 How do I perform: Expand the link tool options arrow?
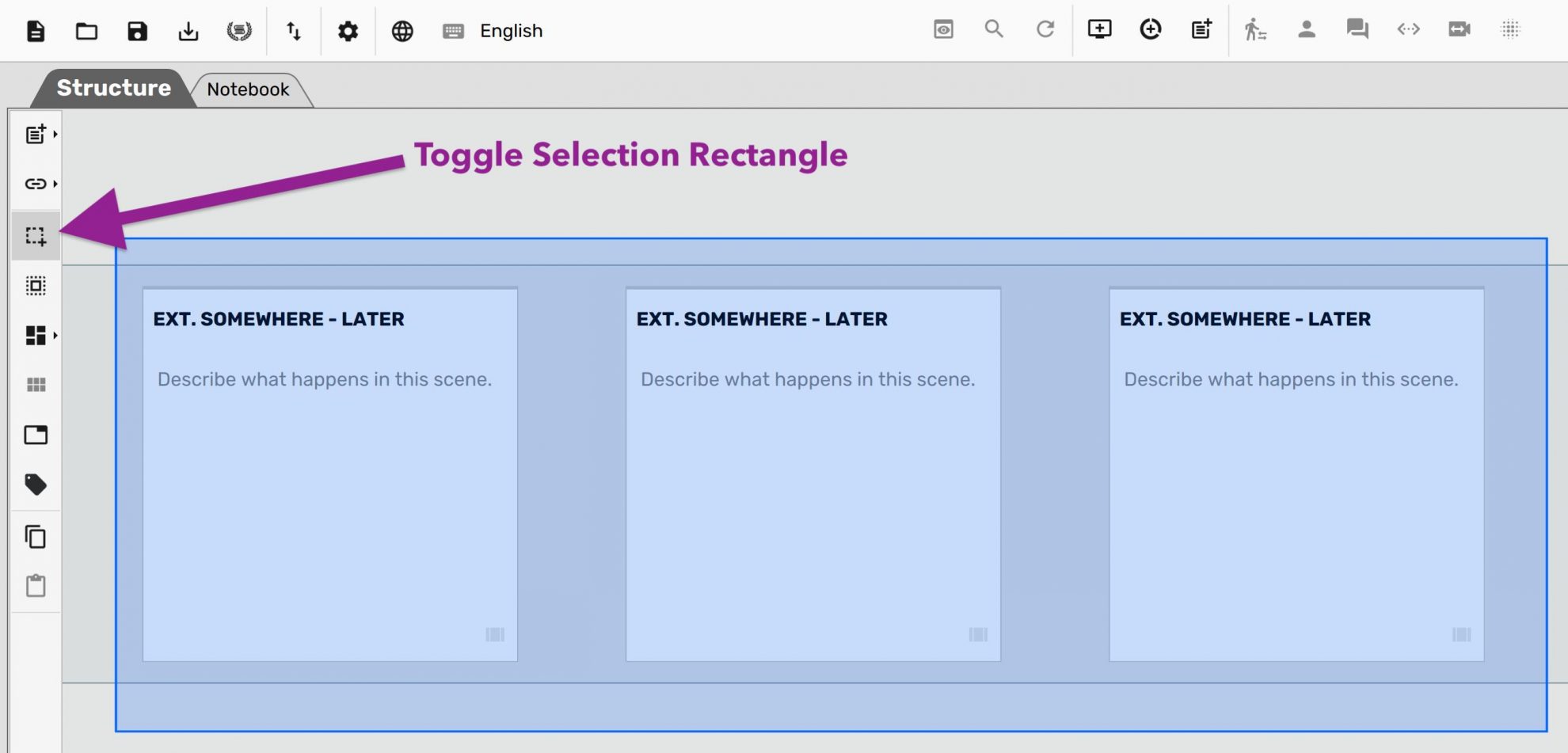pos(55,184)
